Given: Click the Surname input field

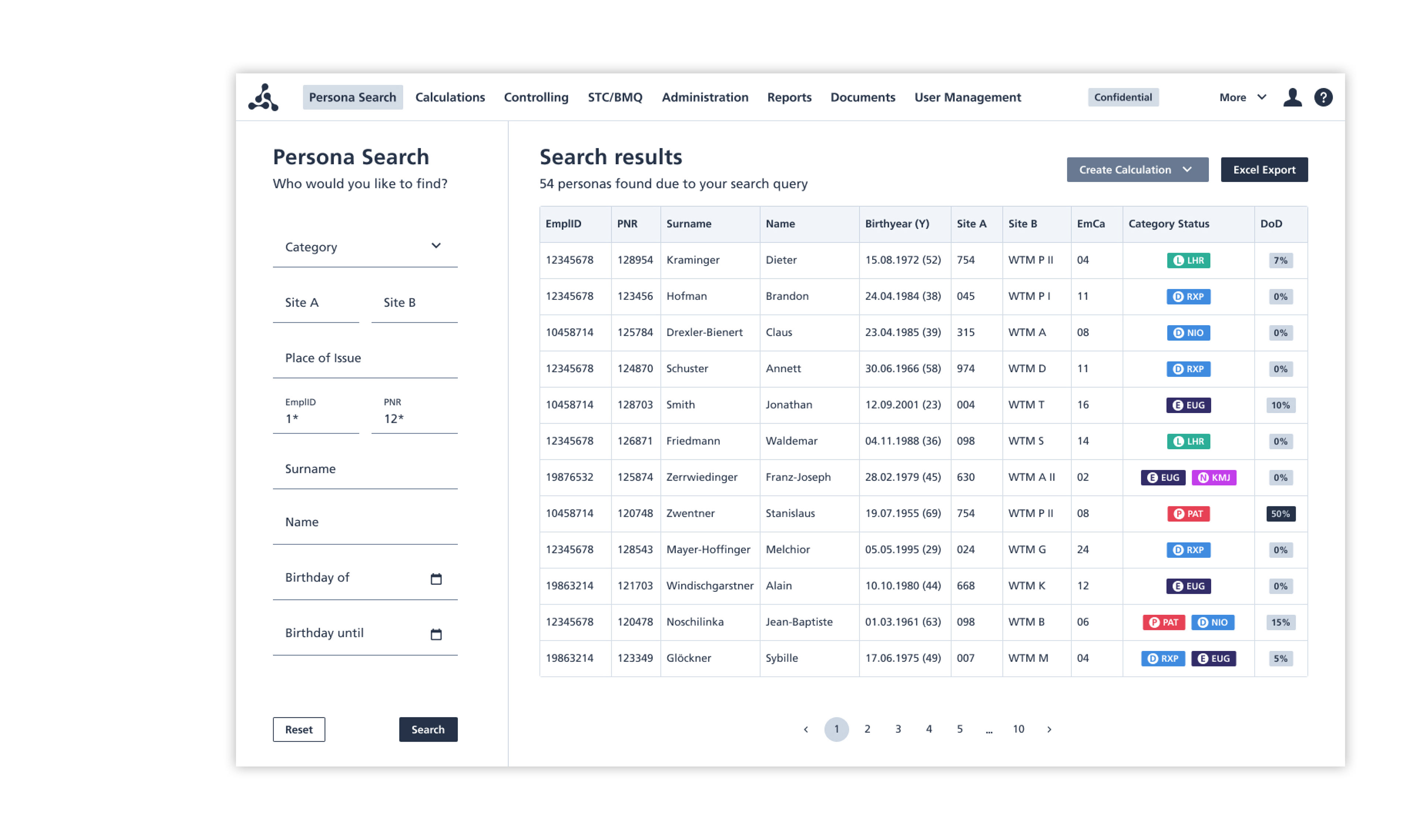Looking at the screenshot, I should click(x=364, y=469).
